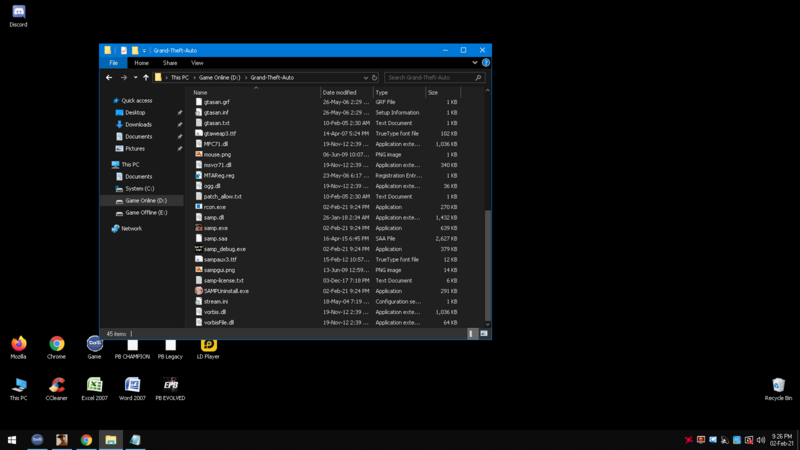This screenshot has width=800, height=450.
Task: Open Discord desktop shortcut
Action: click(18, 16)
